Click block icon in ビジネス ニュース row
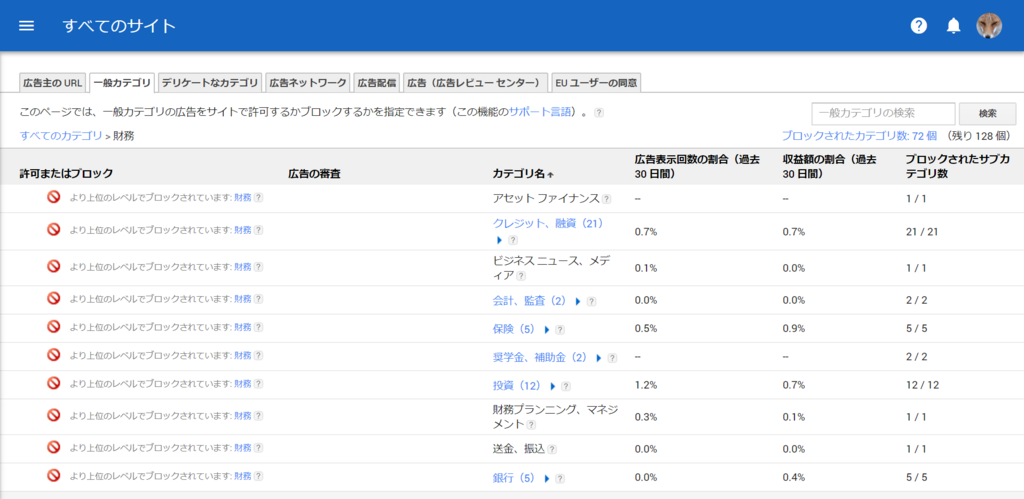 (54, 266)
